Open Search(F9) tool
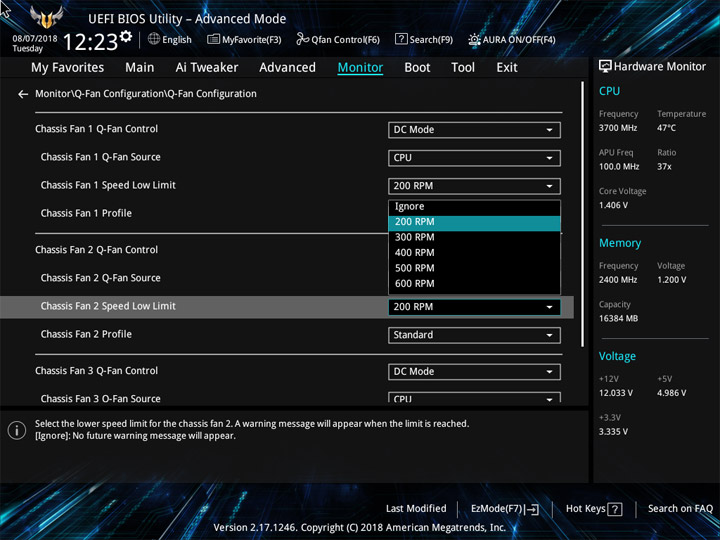Image resolution: width=720 pixels, height=540 pixels. 424,39
